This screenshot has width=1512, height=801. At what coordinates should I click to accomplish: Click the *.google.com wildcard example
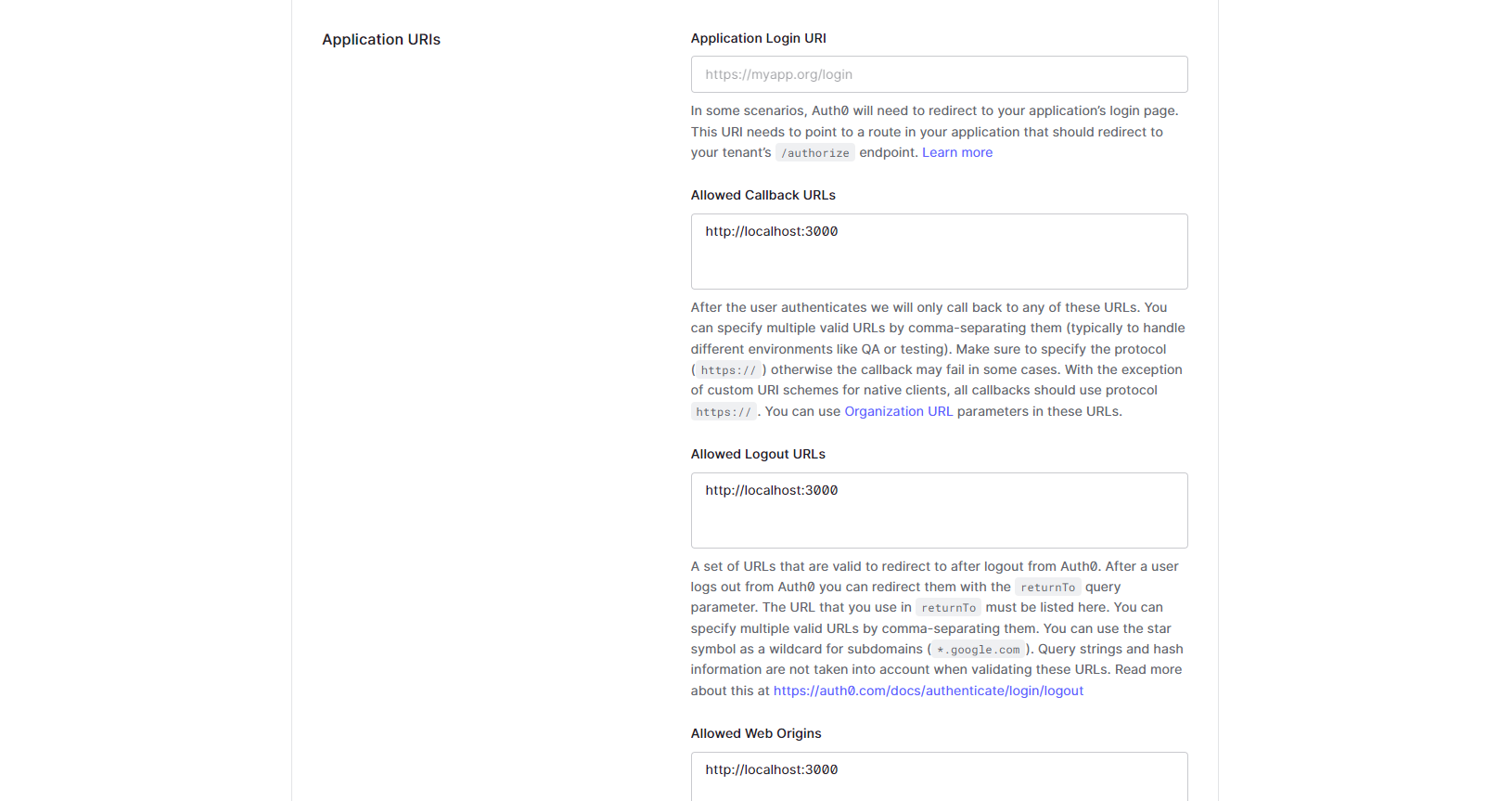pyautogui.click(x=977, y=650)
